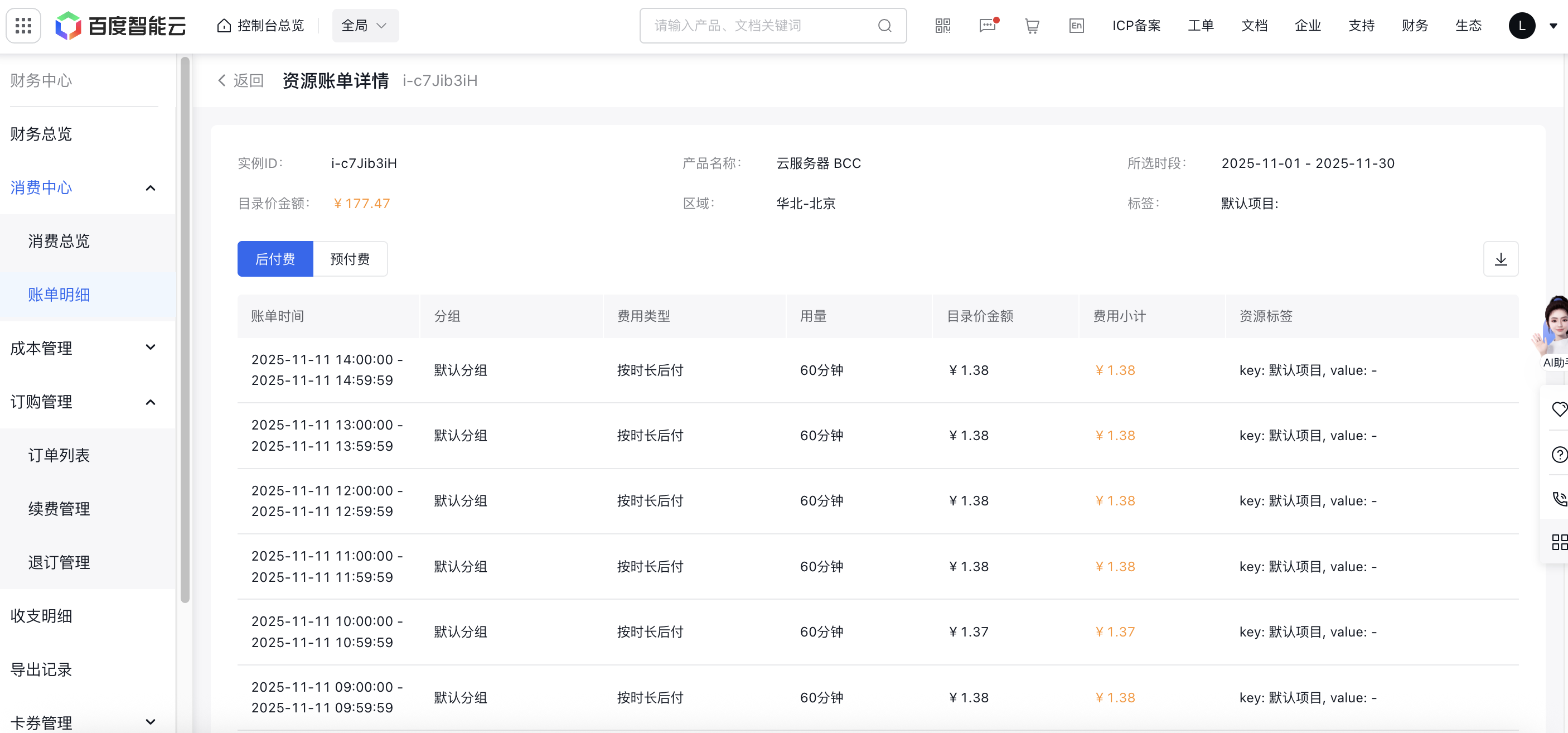Open ICP备案 in the top bar
The width and height of the screenshot is (1568, 733).
coord(1136,26)
